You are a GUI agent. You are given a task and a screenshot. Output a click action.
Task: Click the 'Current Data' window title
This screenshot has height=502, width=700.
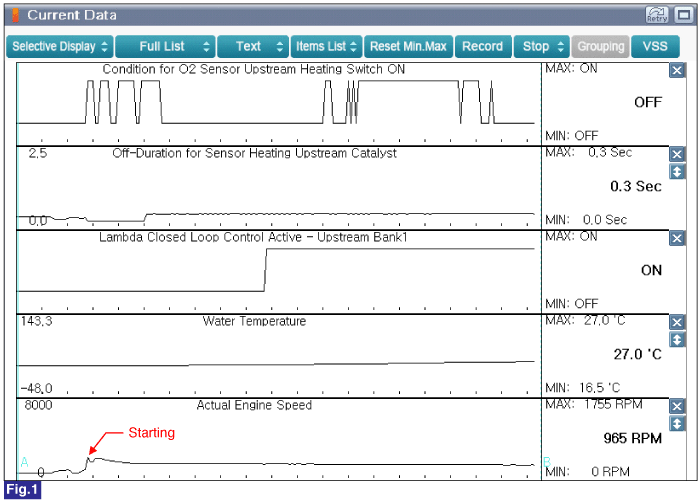pyautogui.click(x=72, y=15)
